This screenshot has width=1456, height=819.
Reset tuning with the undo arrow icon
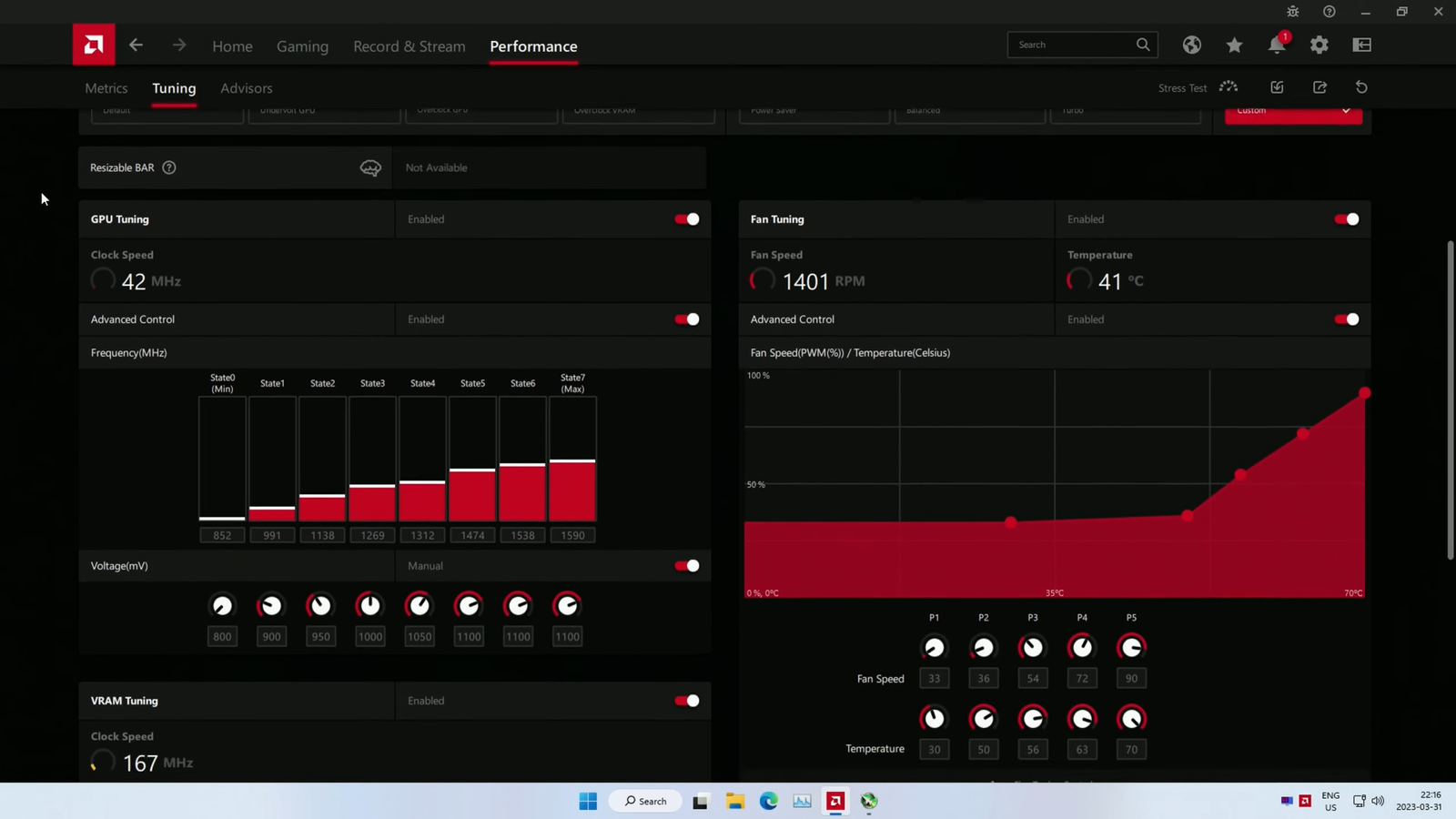click(x=1361, y=87)
